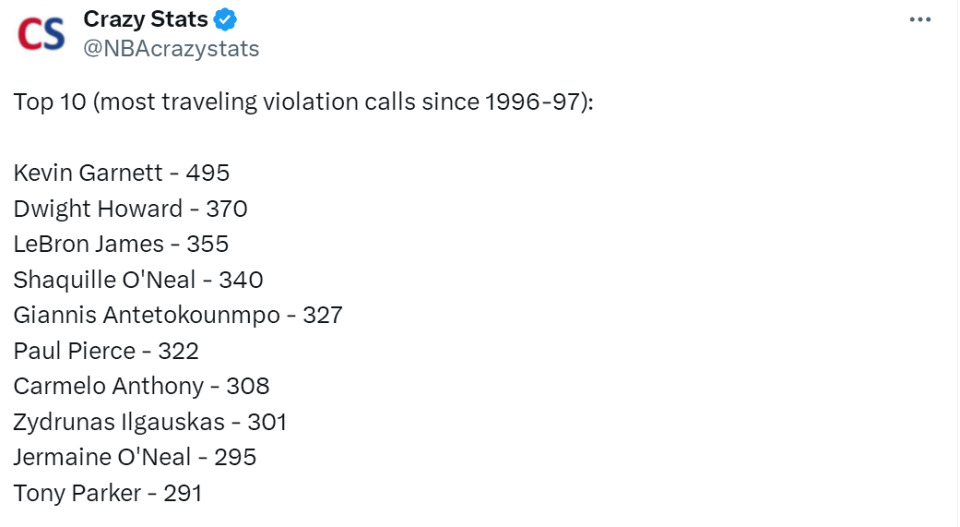
Task: Click the blue verified badge icon
Action: pyautogui.click(x=228, y=19)
